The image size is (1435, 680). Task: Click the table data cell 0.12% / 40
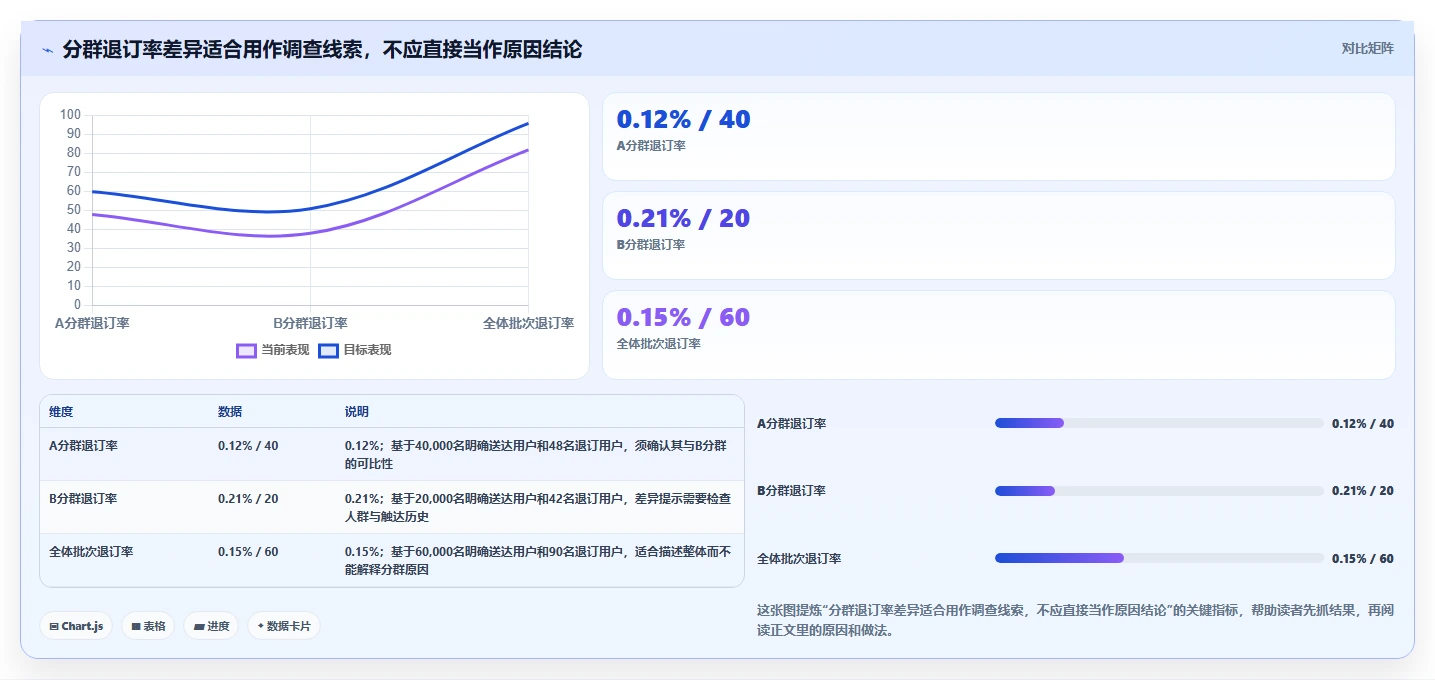248,446
